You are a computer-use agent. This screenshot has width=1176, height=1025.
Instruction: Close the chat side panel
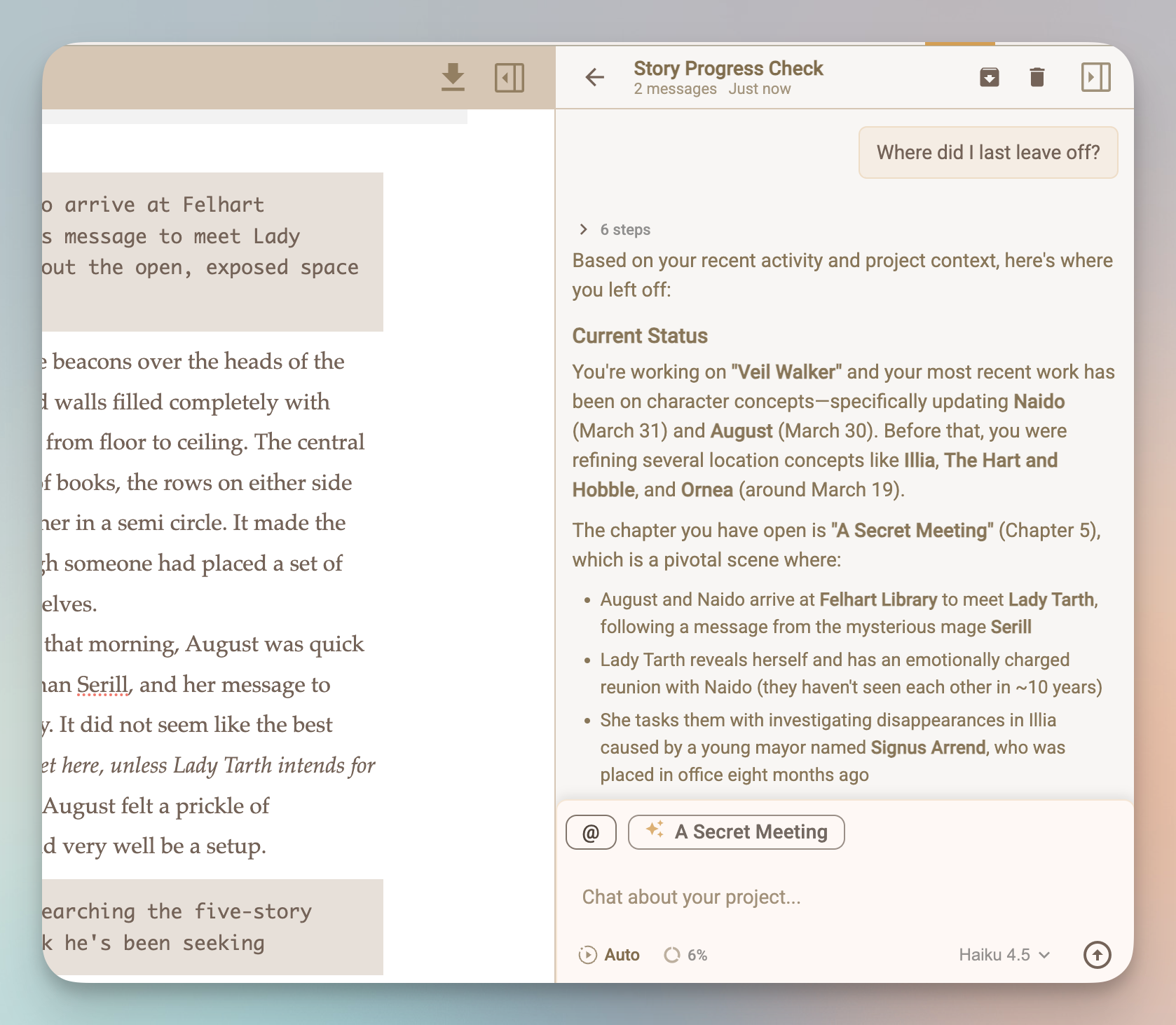[x=1096, y=78]
